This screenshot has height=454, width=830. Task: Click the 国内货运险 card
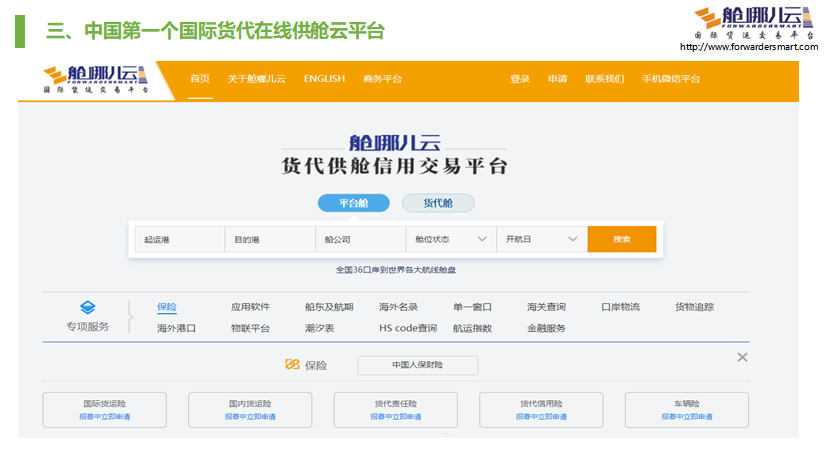250,410
